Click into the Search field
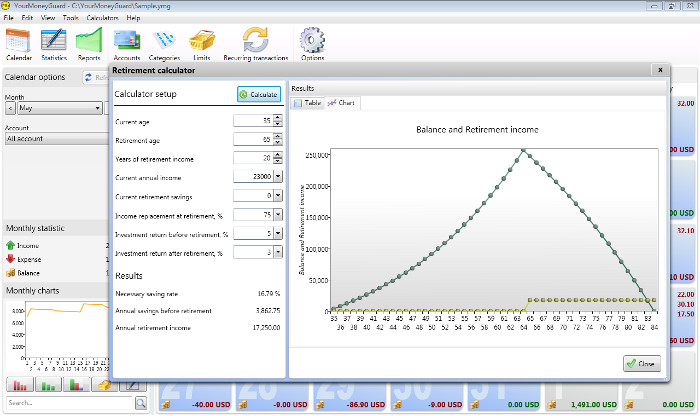The image size is (700, 416). pos(66,403)
